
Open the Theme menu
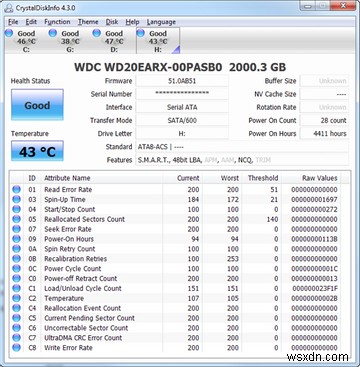tap(88, 22)
